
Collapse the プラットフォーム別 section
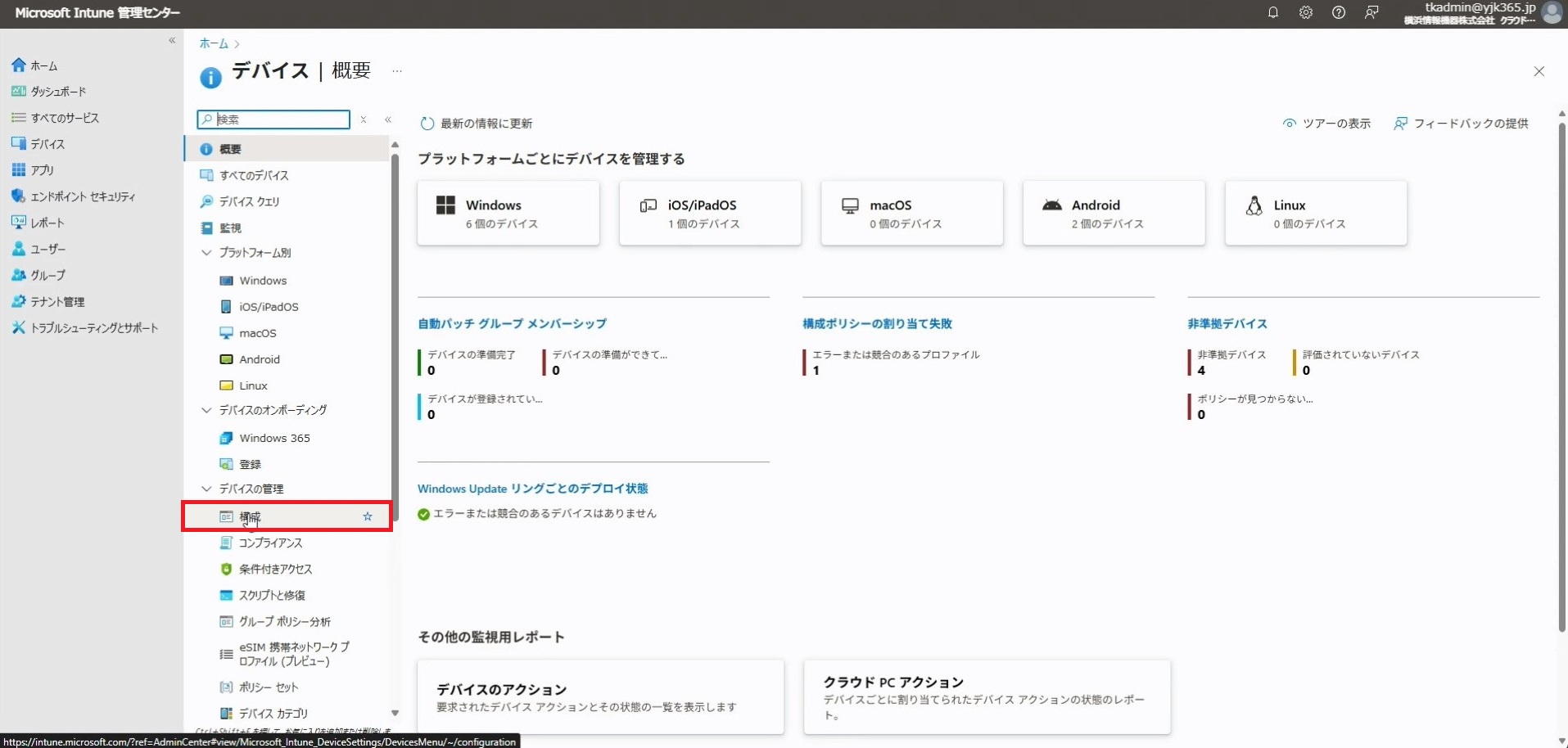tap(206, 253)
